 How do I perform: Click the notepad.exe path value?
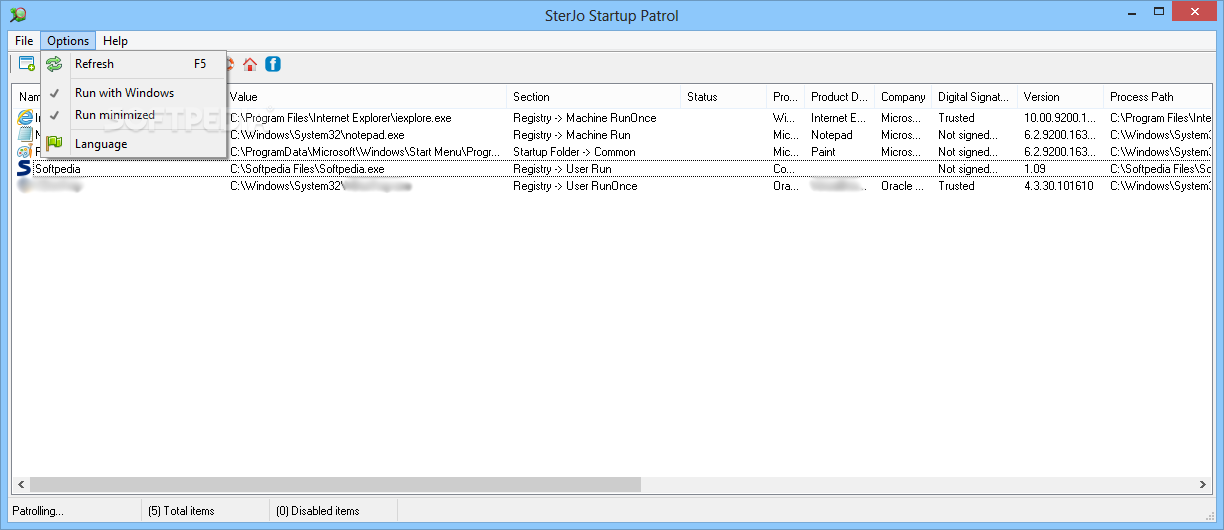(317, 135)
